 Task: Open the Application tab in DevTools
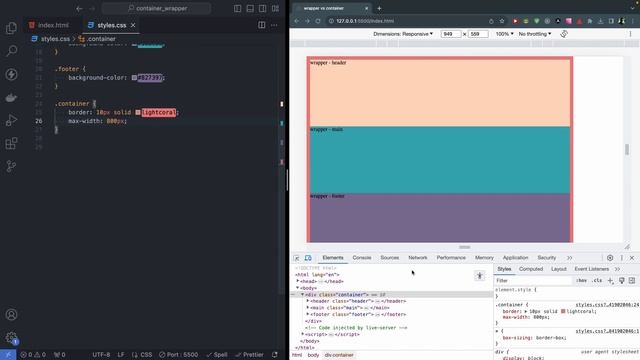515,258
